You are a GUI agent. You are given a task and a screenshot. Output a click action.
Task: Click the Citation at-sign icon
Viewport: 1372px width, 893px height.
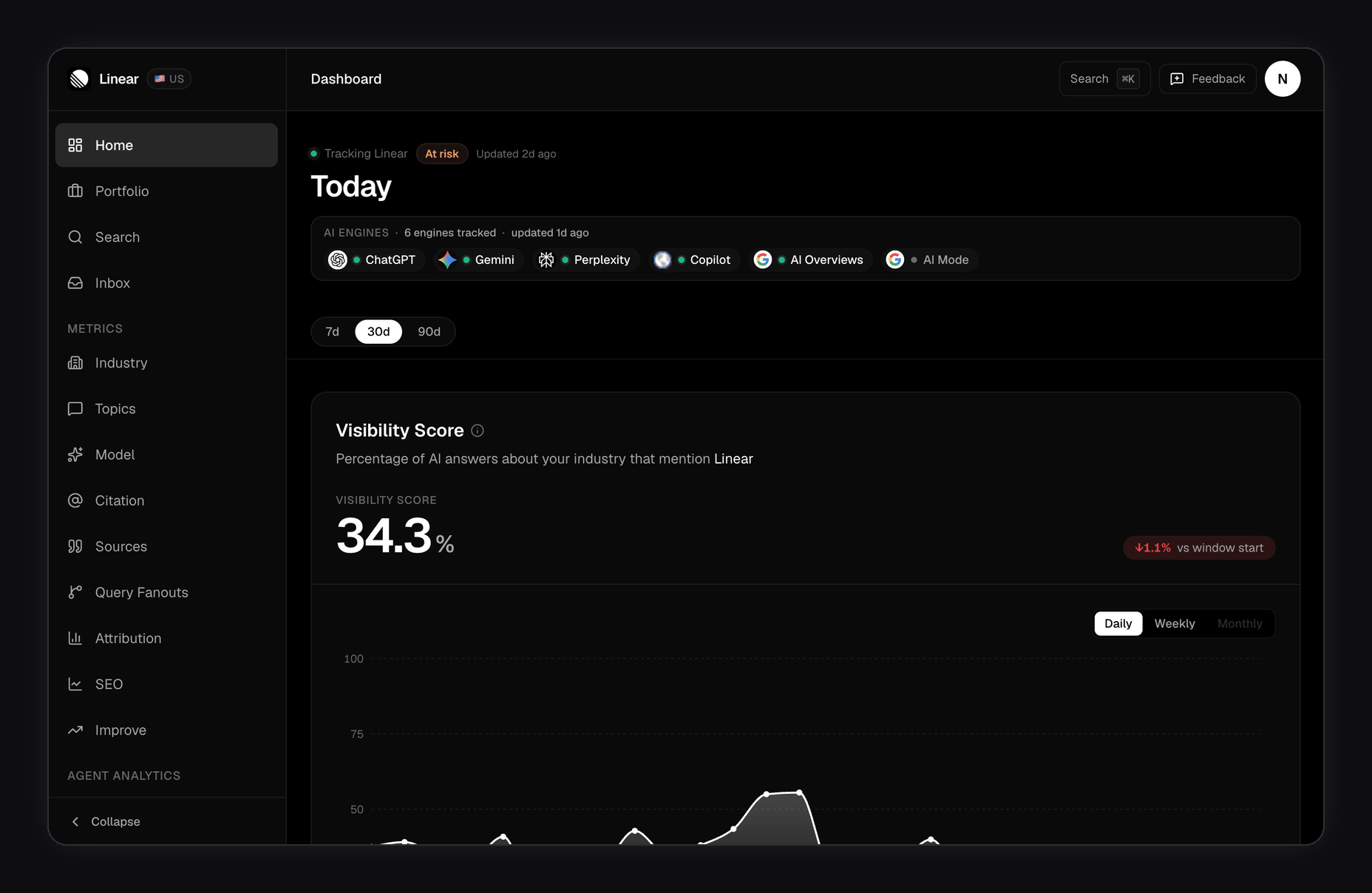pyautogui.click(x=75, y=500)
